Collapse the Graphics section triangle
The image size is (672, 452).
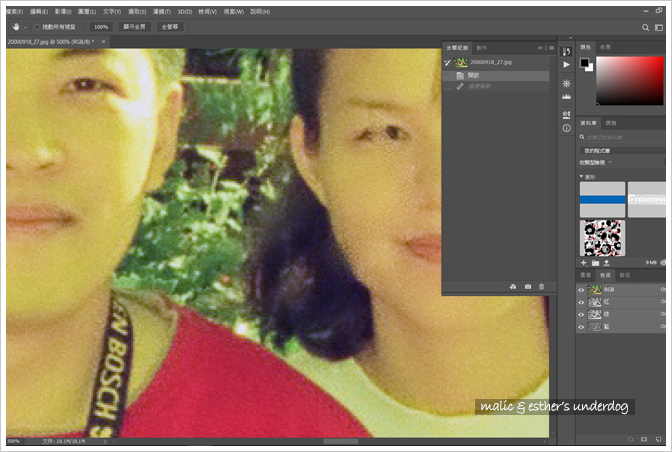581,176
